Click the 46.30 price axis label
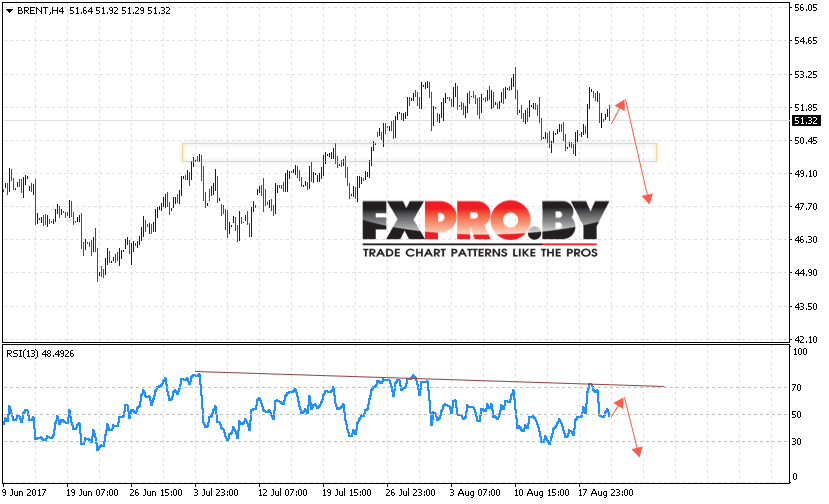The width and height of the screenshot is (829, 504). pyautogui.click(x=806, y=240)
